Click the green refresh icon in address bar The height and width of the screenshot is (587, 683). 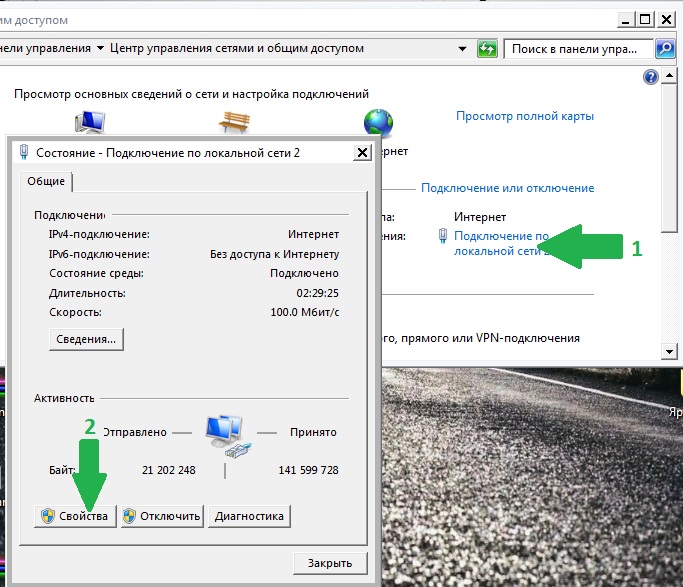pyautogui.click(x=487, y=49)
